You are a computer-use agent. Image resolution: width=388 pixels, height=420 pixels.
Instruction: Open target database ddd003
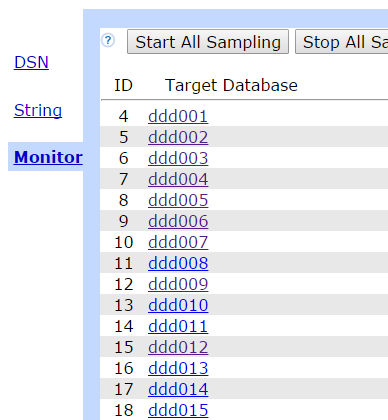click(178, 158)
